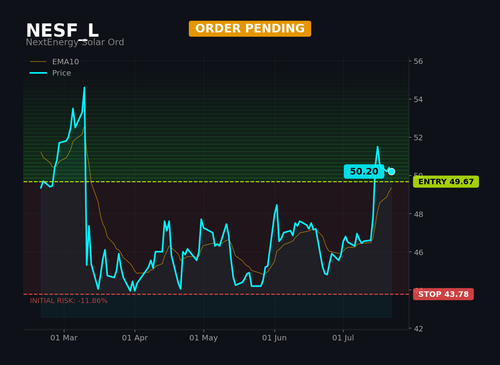Click the cyan Price legend line swatch
500x365 pixels.
pos(38,73)
